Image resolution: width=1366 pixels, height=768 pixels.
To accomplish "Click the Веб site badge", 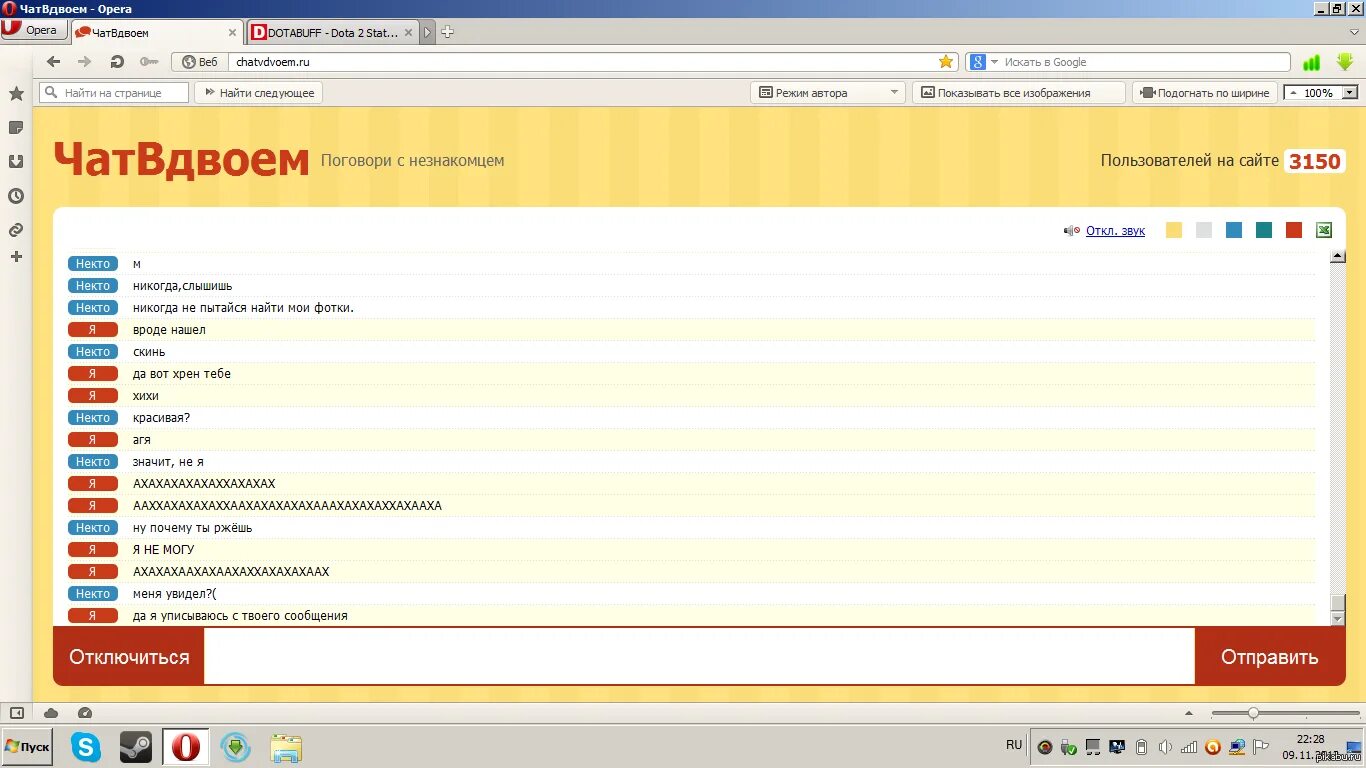I will [199, 62].
